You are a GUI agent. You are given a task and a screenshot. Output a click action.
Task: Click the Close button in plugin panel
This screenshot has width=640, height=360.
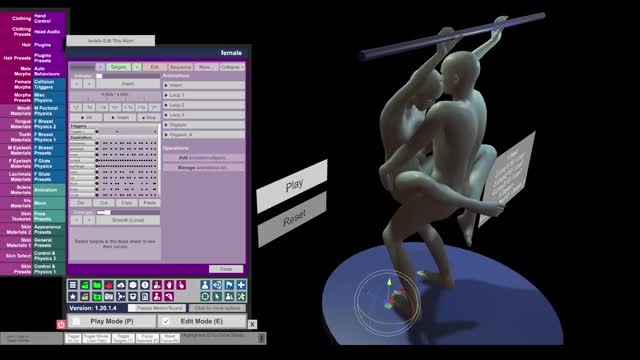pos(226,269)
